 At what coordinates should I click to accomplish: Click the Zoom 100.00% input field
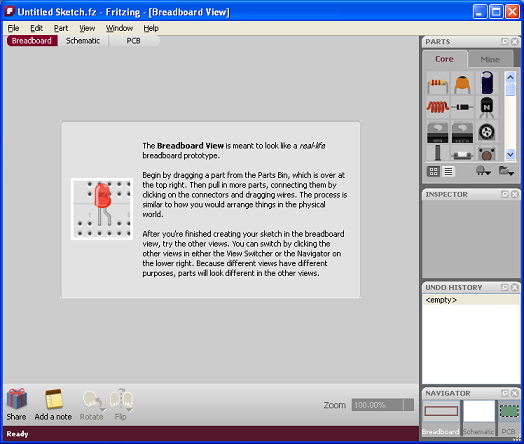coord(377,405)
